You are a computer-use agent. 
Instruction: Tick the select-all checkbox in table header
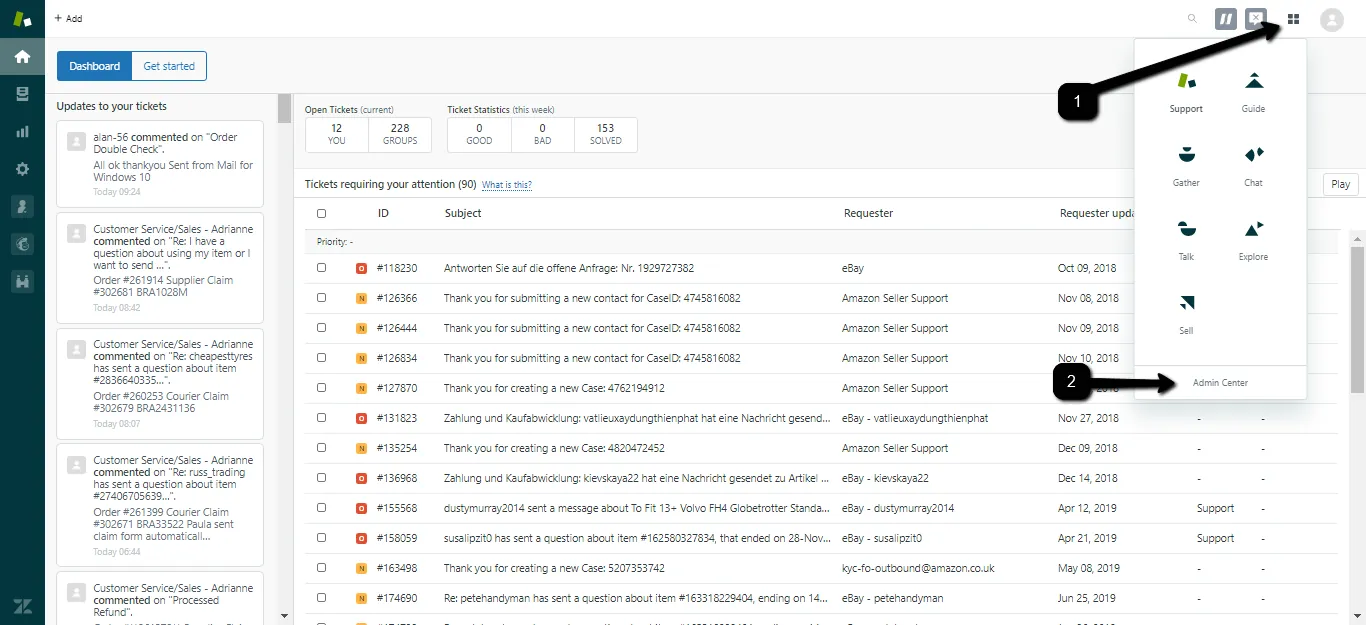click(x=321, y=213)
